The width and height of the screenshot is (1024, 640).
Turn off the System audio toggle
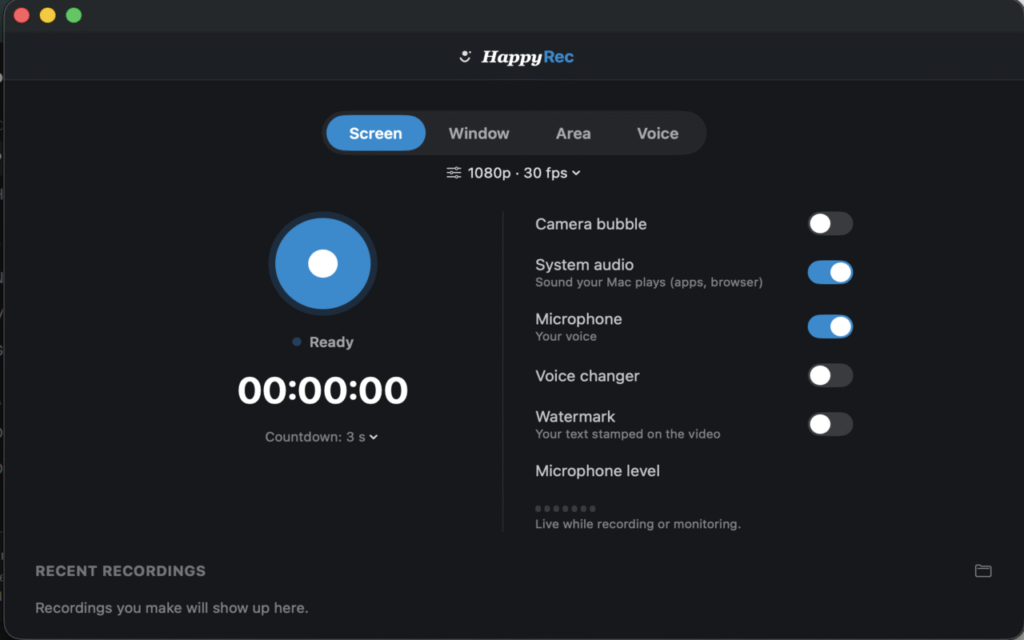[x=830, y=272]
